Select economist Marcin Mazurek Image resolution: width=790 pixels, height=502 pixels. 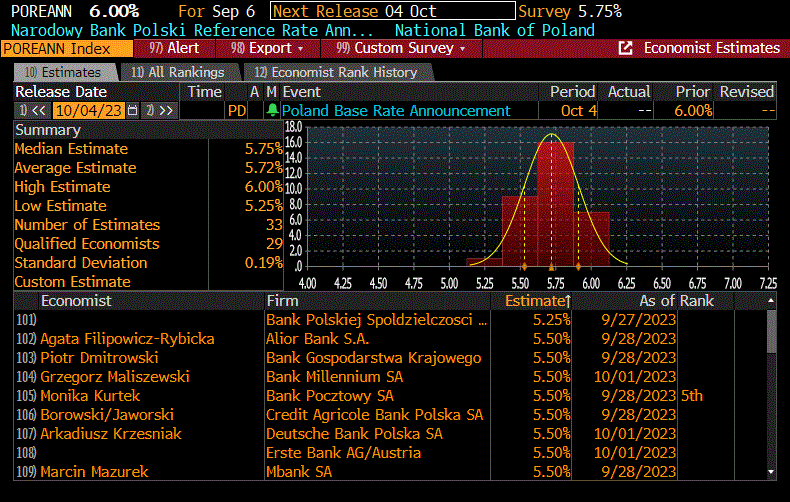(x=94, y=472)
